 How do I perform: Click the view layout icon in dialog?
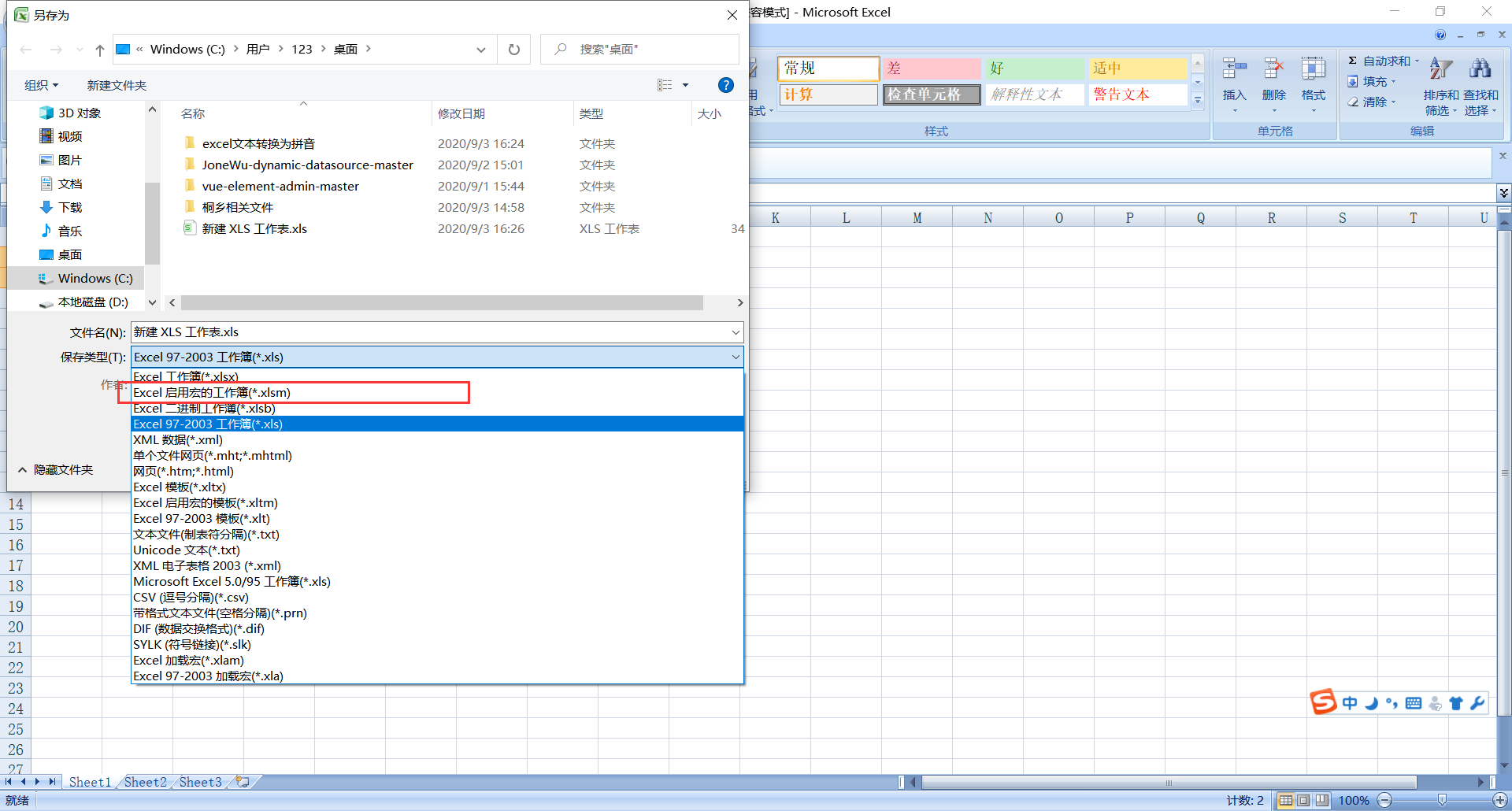665,85
